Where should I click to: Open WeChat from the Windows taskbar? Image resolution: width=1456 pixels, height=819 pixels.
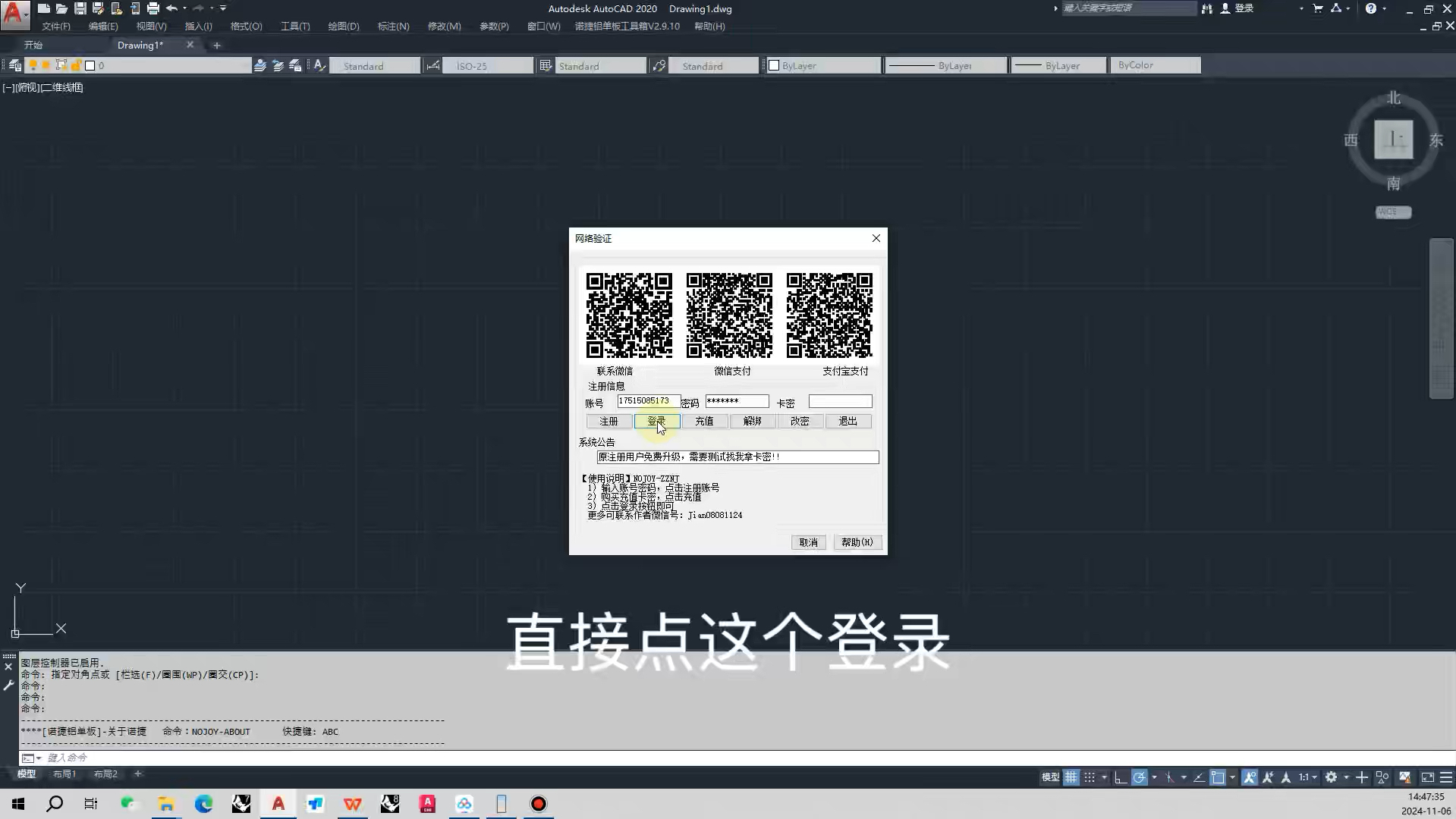129,804
